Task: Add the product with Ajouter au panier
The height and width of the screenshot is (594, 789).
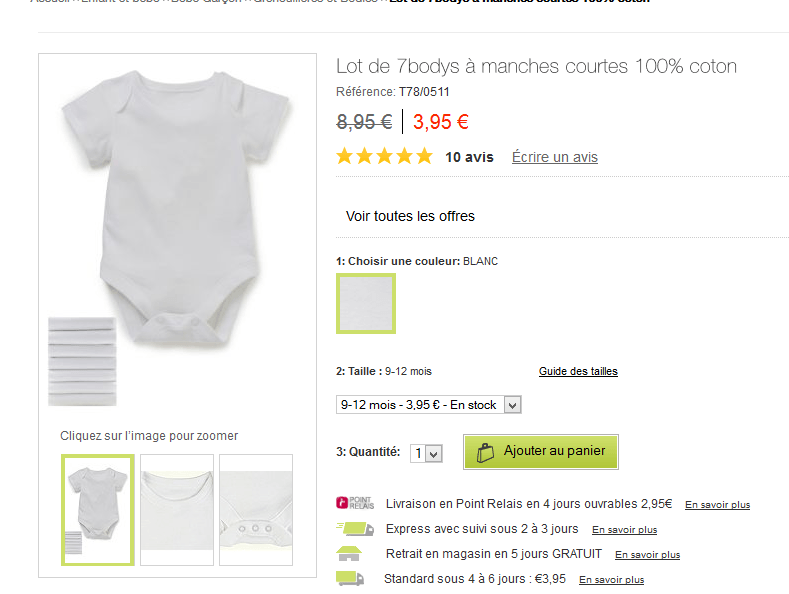Action: [541, 452]
